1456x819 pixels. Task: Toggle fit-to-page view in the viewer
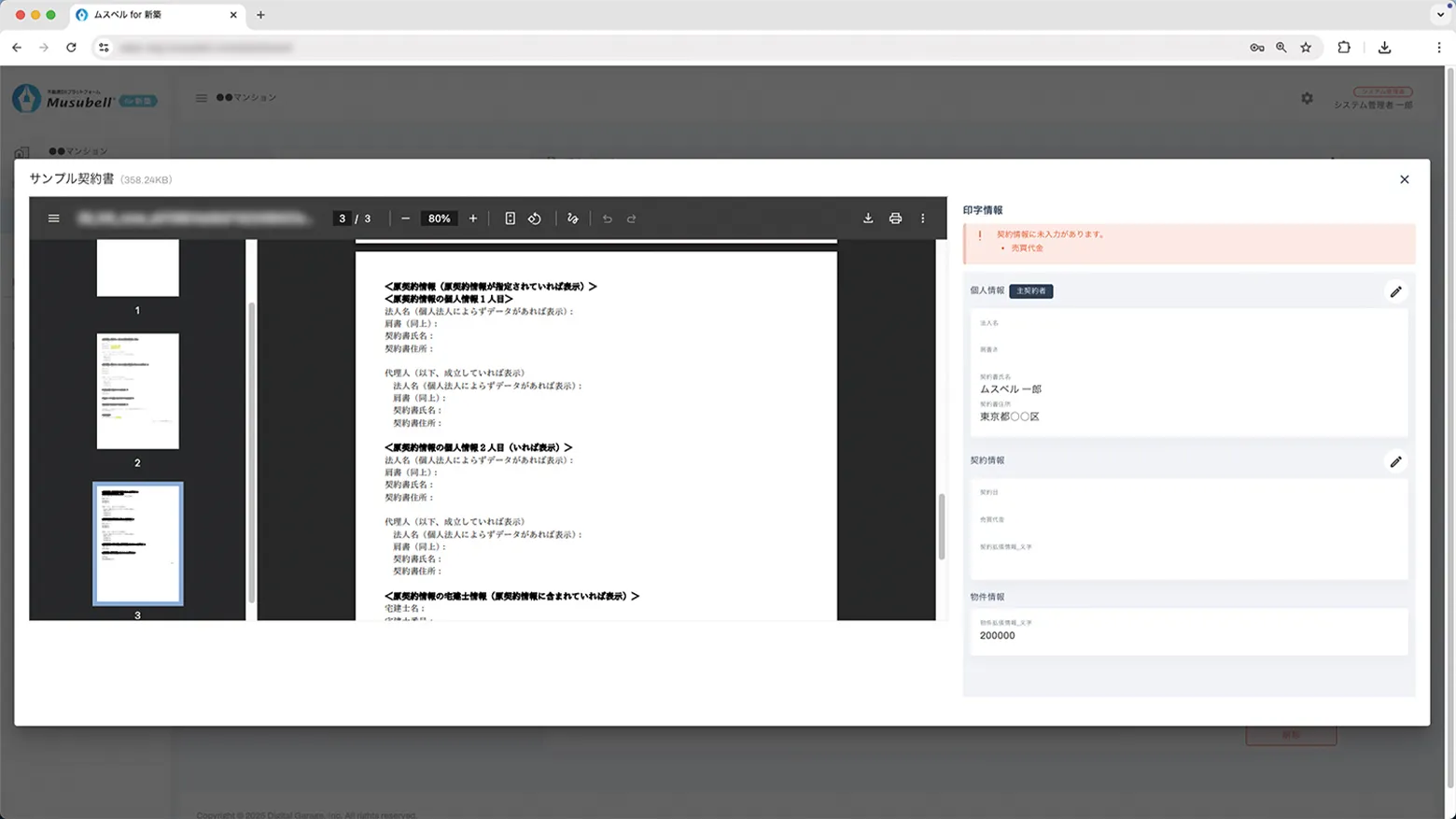click(510, 218)
